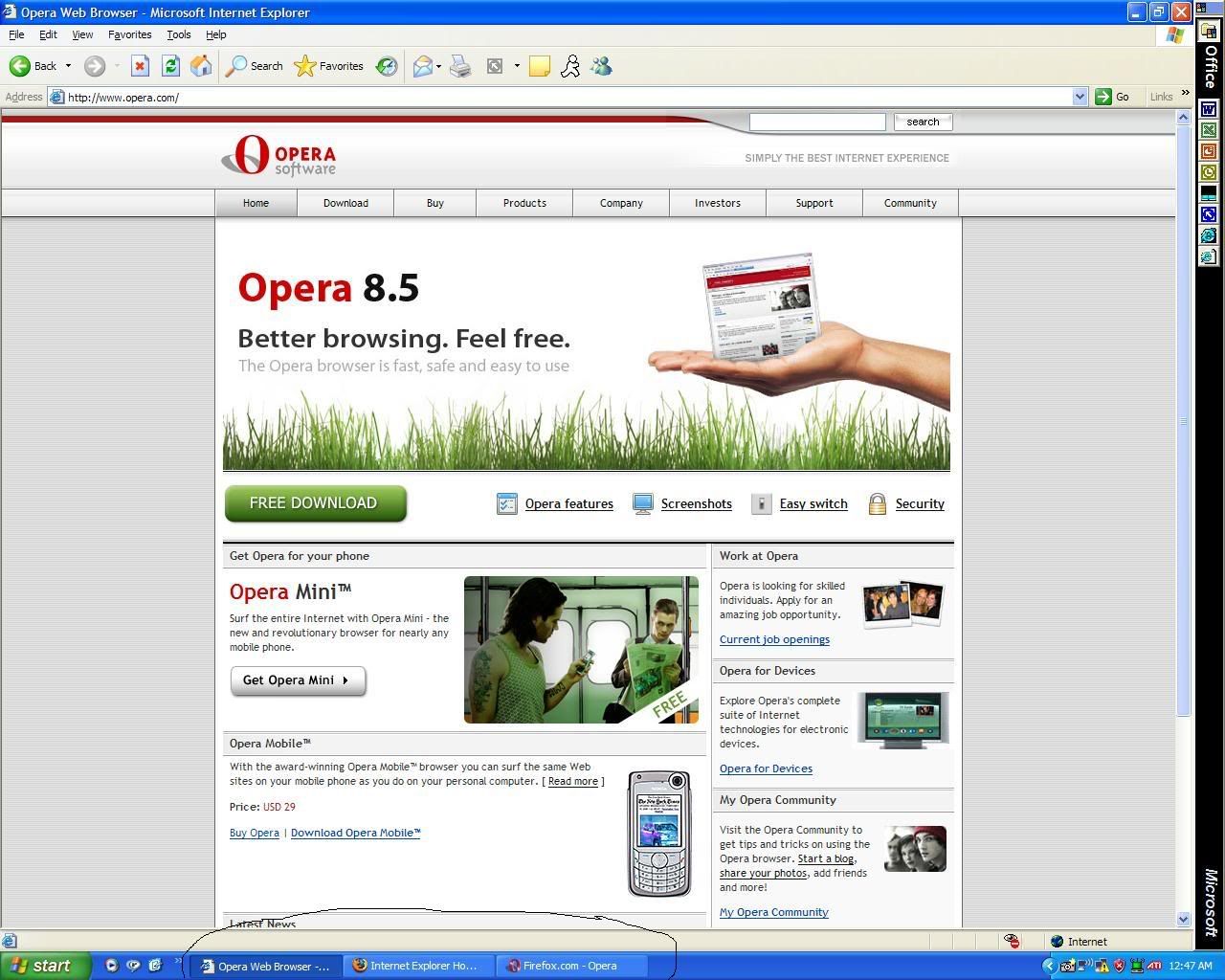Image resolution: width=1225 pixels, height=980 pixels.
Task: Go to the Home page icon
Action: (x=201, y=66)
